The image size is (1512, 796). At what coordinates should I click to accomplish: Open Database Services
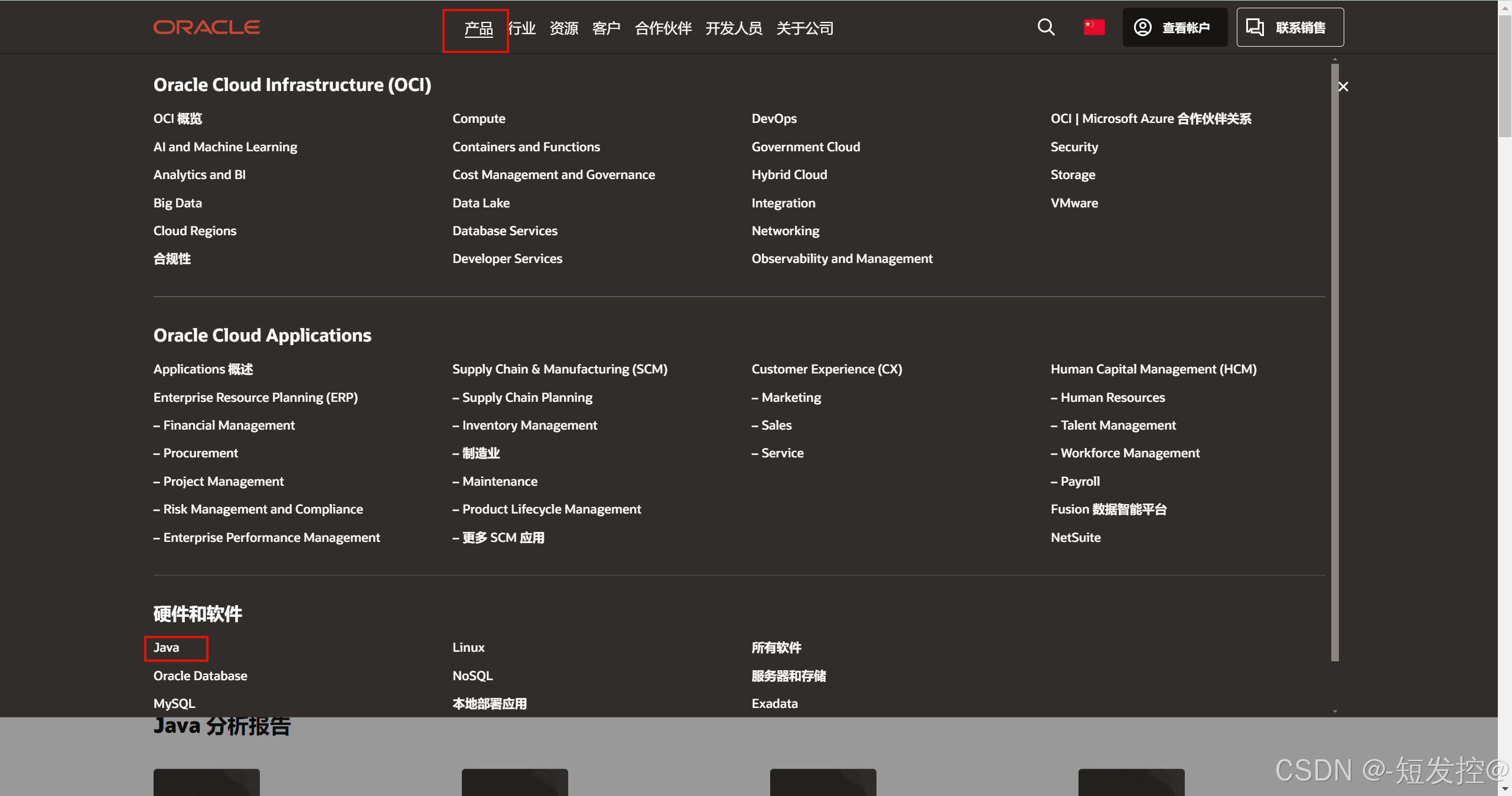coord(505,231)
